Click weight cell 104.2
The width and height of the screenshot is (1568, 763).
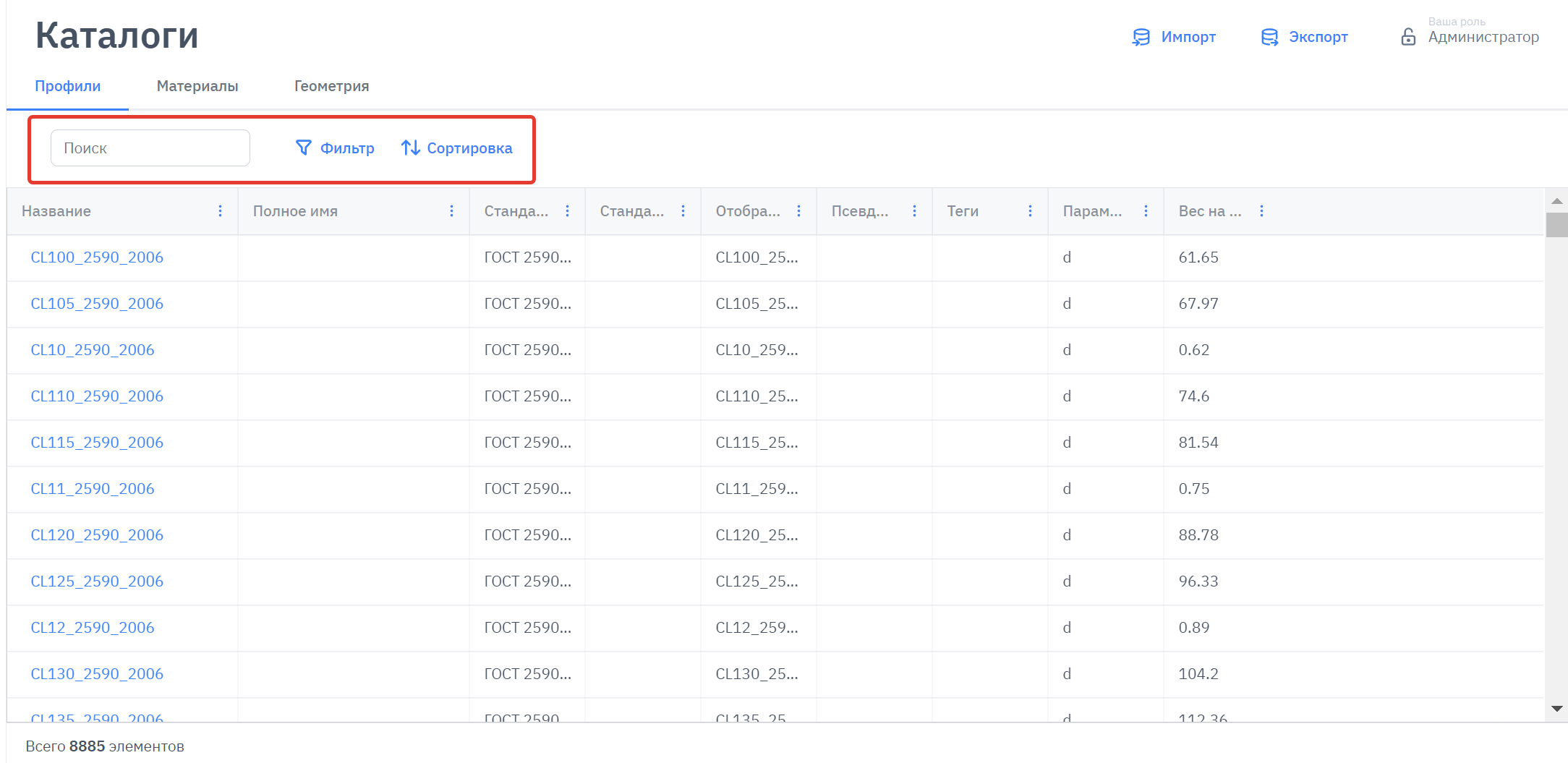pyautogui.click(x=1198, y=674)
